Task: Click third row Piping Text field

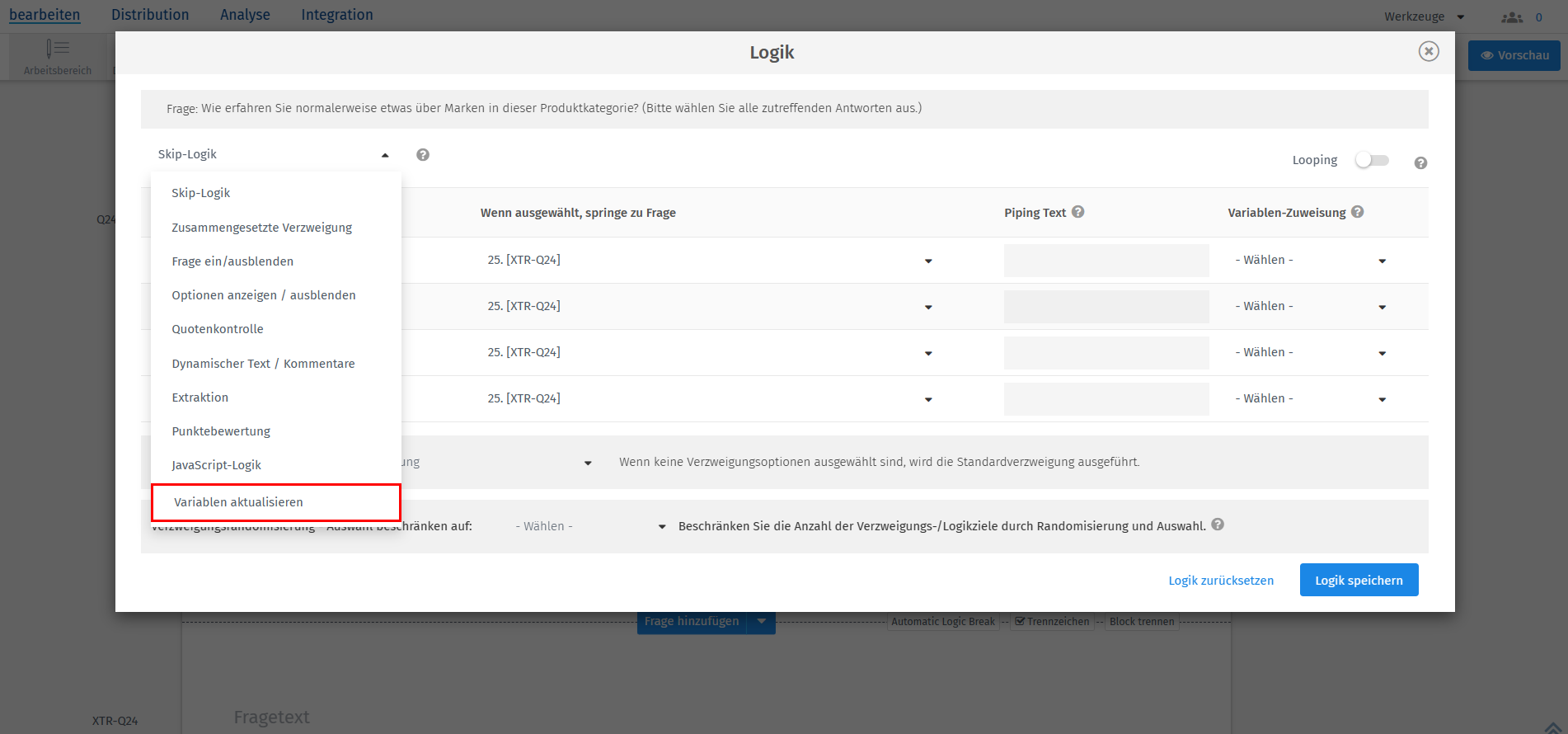Action: coord(1106,353)
